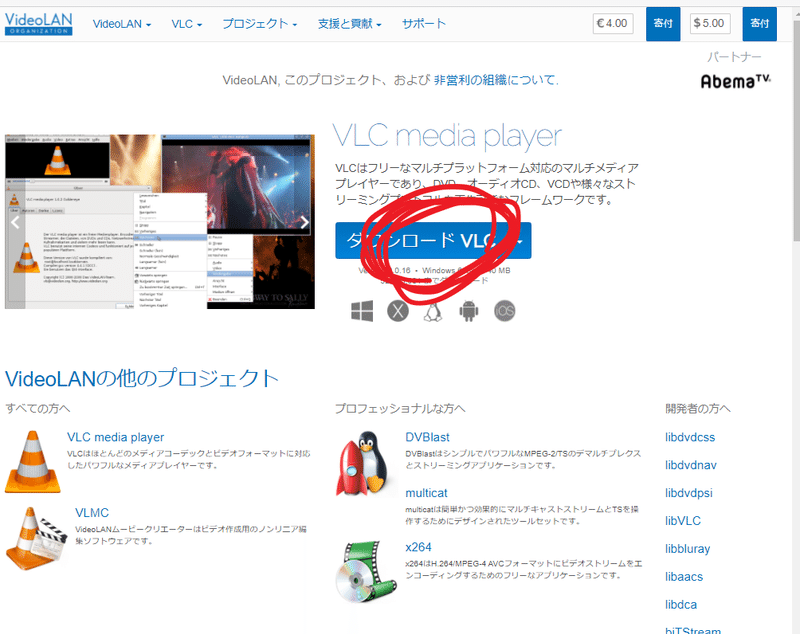This screenshot has height=634, width=800.
Task: Choose the Linux penguin platform icon
Action: 433,311
